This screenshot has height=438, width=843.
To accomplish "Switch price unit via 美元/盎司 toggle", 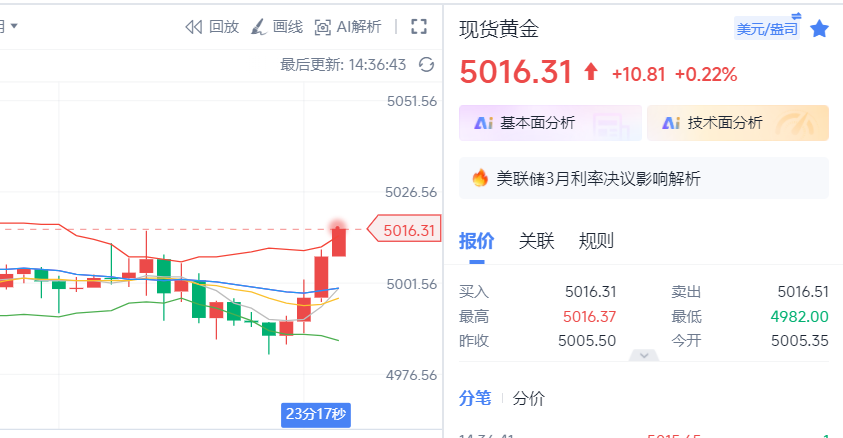I will (767, 28).
